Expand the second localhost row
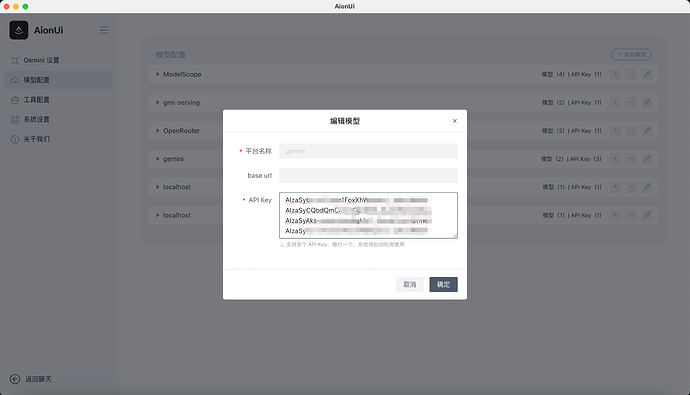 pyautogui.click(x=157, y=215)
